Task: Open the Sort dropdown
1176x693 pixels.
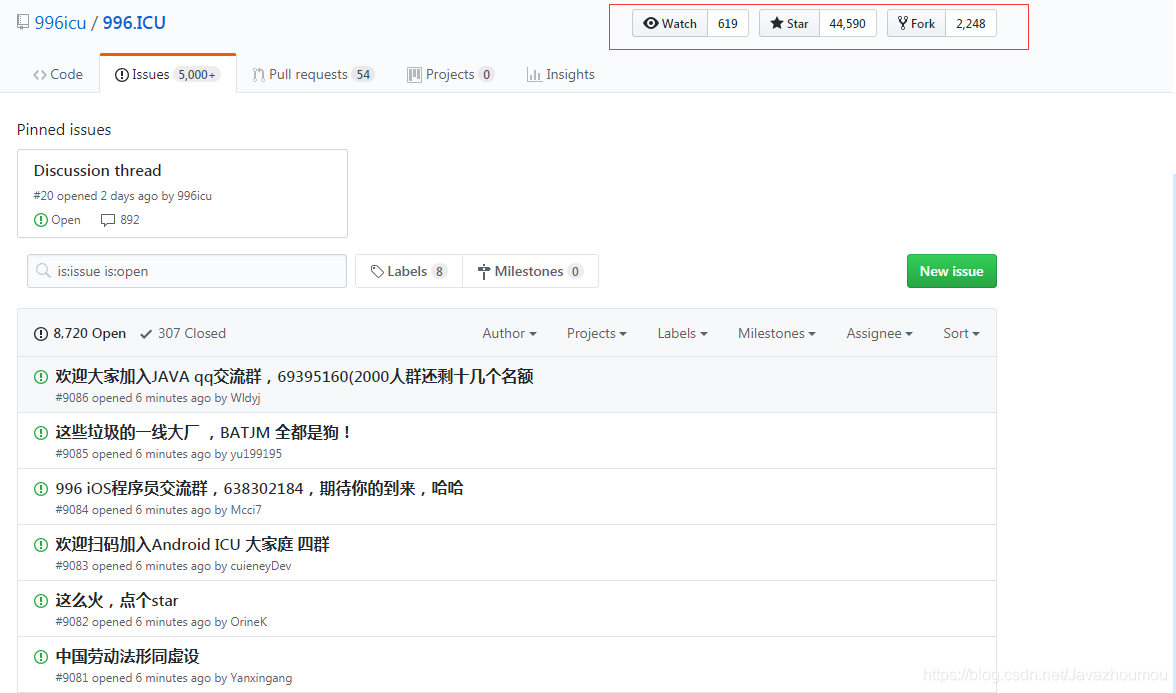Action: coord(962,333)
